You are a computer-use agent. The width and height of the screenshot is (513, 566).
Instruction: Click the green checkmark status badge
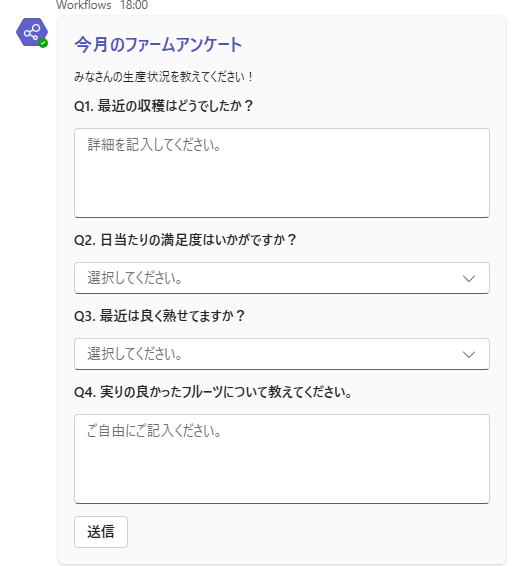click(x=43, y=43)
